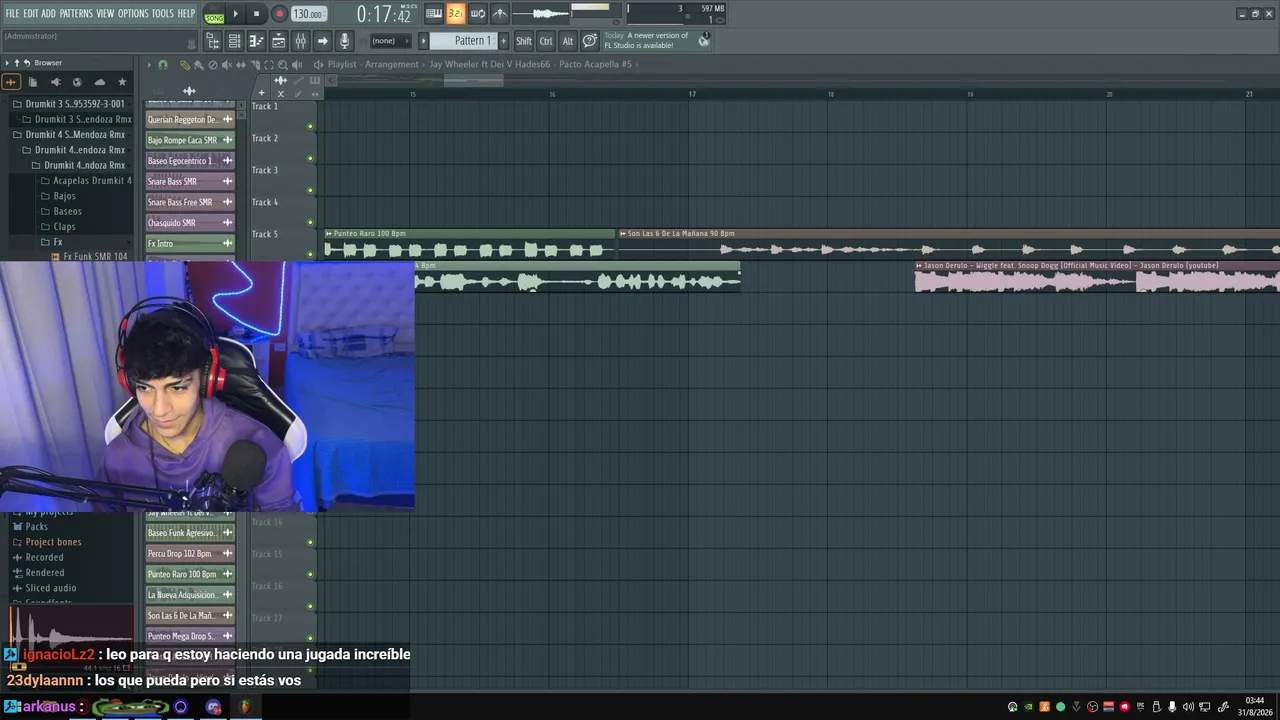Open the PATTERNS menu
Image resolution: width=1280 pixels, height=720 pixels.
point(76,13)
